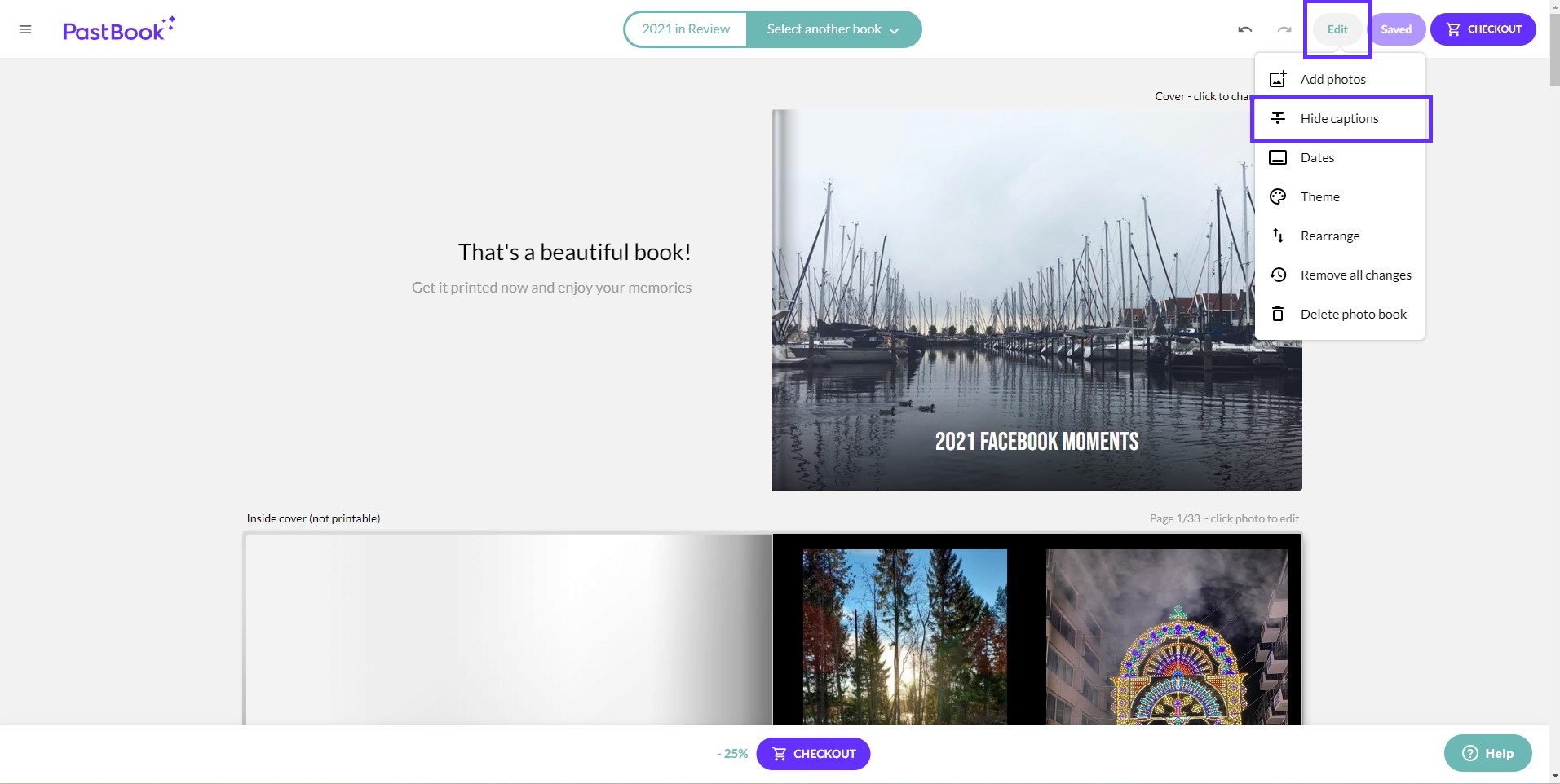Viewport: 1560px width, 784px height.
Task: Click the redo arrow icon
Action: [x=1283, y=29]
